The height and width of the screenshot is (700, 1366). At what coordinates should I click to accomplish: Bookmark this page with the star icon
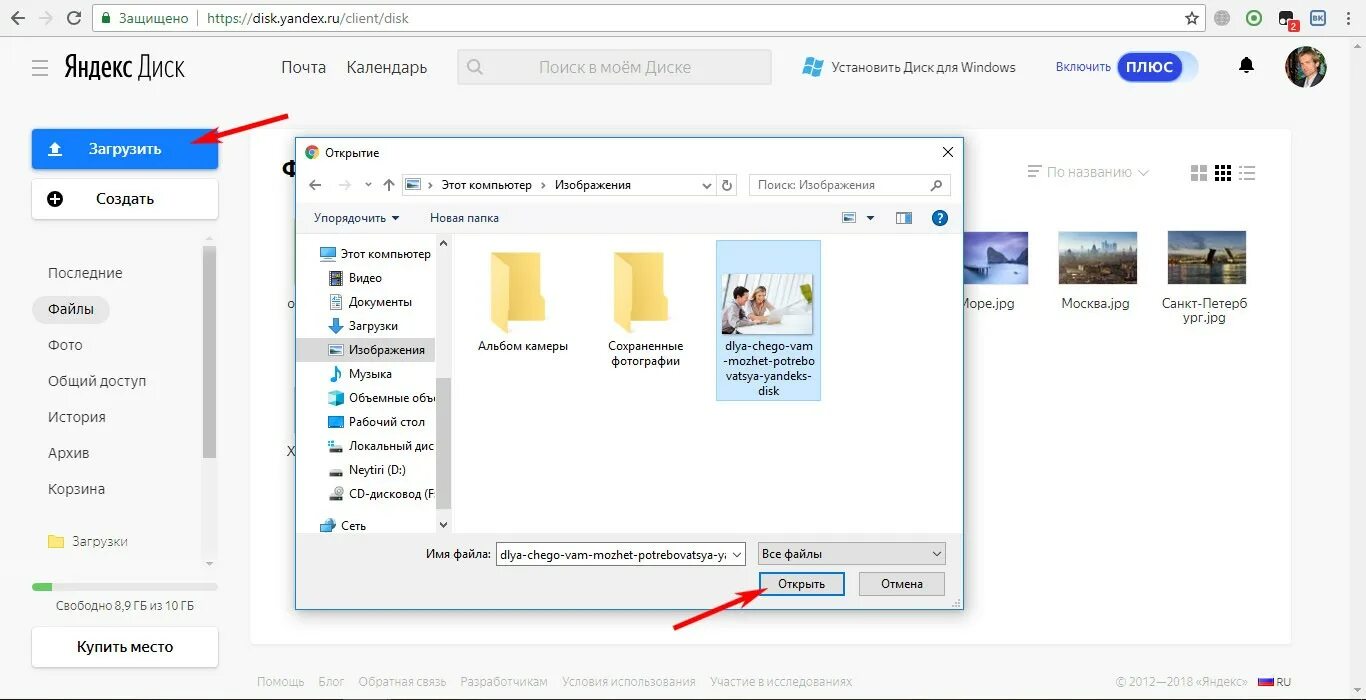coord(1192,18)
